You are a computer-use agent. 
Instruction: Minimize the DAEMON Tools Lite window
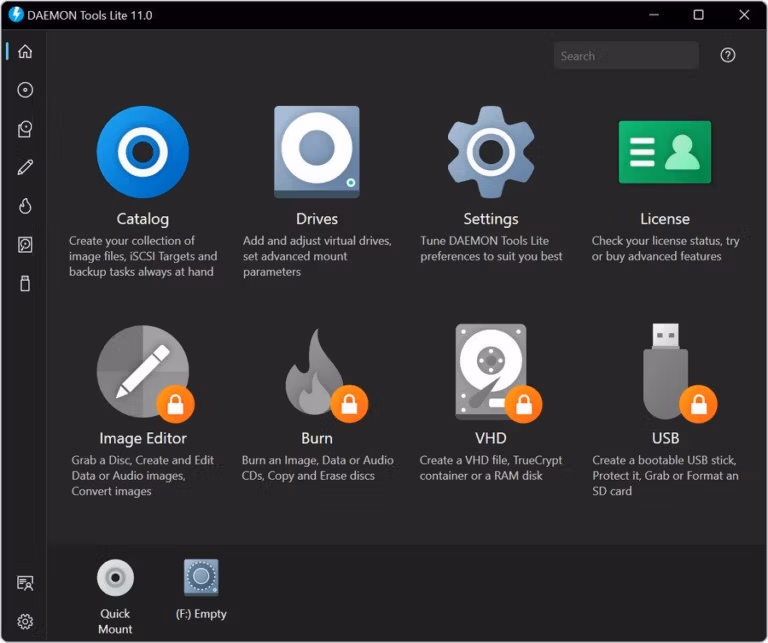coord(654,15)
